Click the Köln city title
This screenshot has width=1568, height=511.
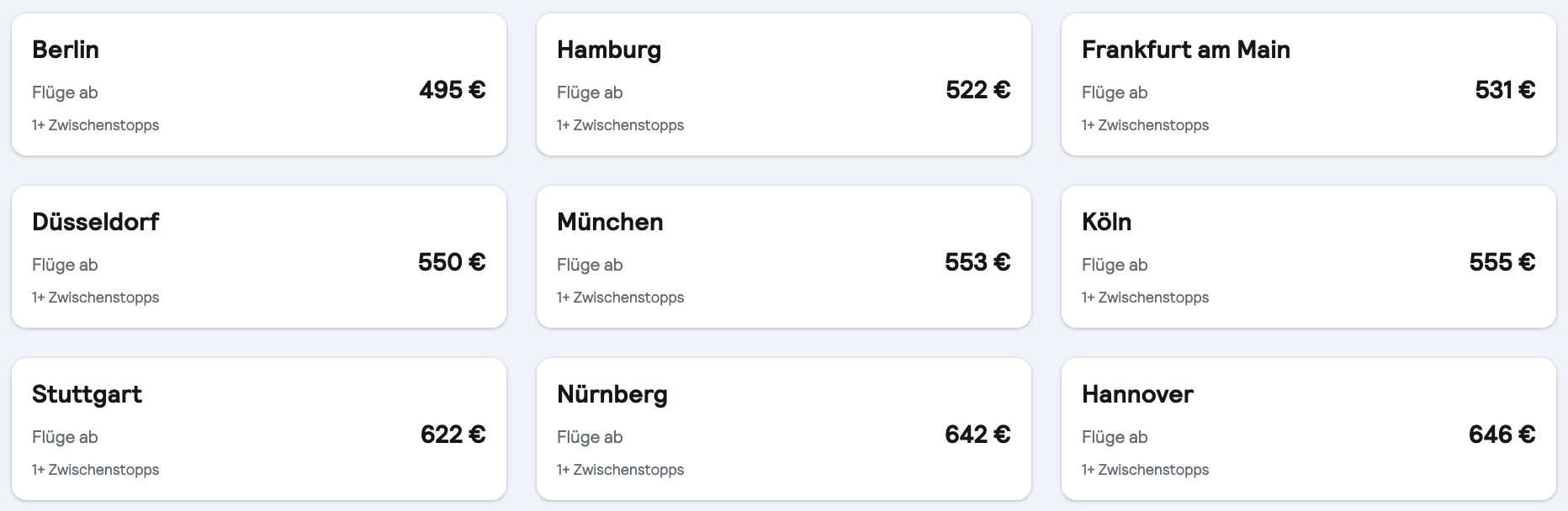pos(1106,222)
